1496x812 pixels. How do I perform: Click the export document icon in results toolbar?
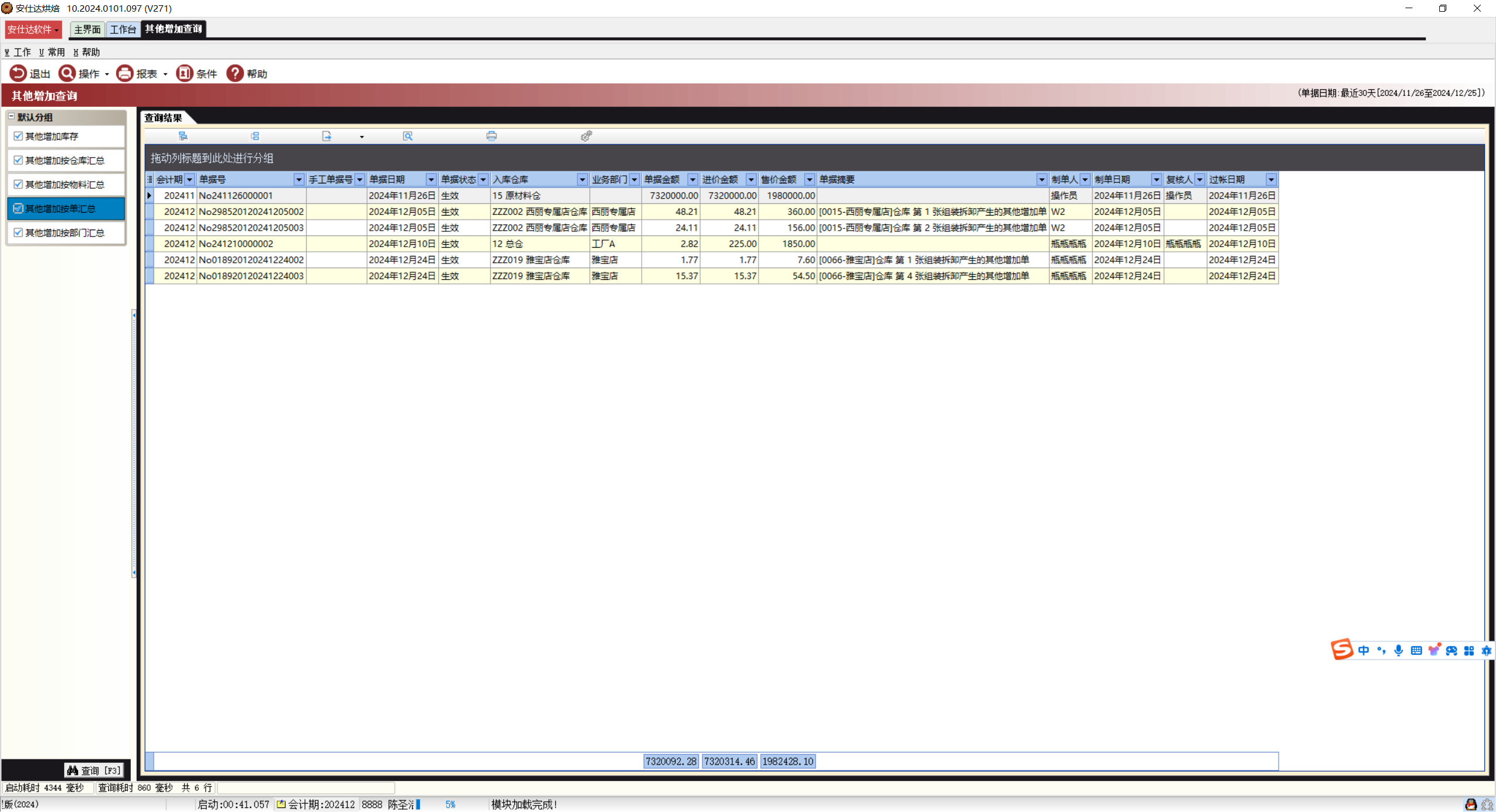[x=327, y=136]
